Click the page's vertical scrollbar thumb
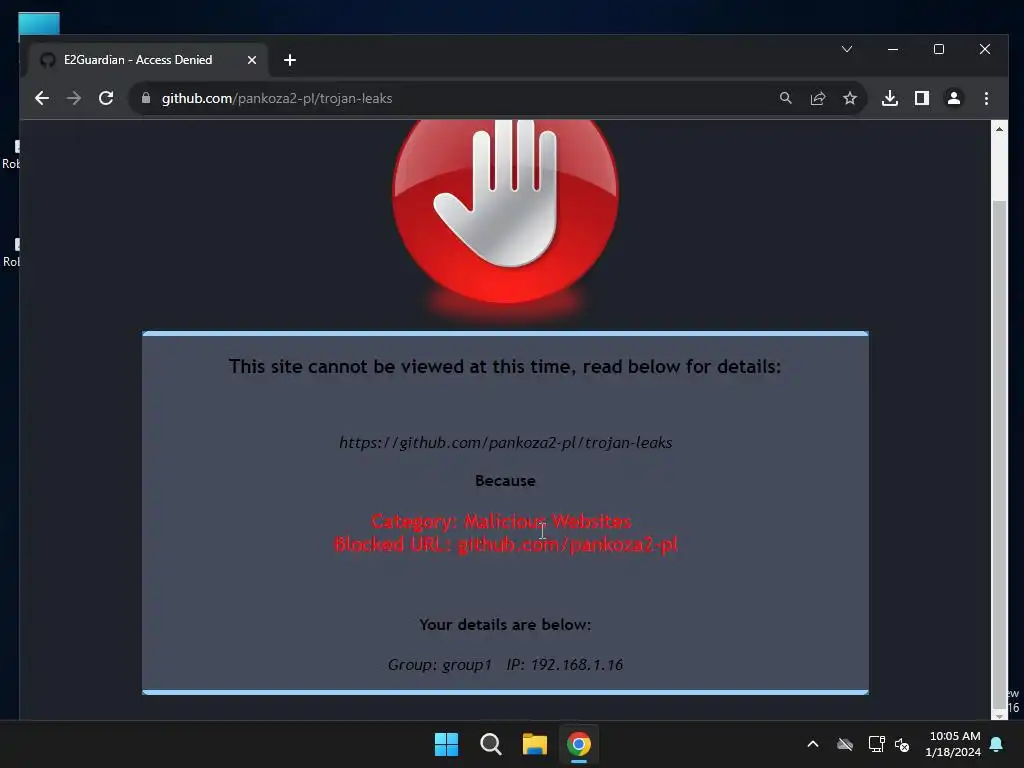The width and height of the screenshot is (1024, 768). 999,454
